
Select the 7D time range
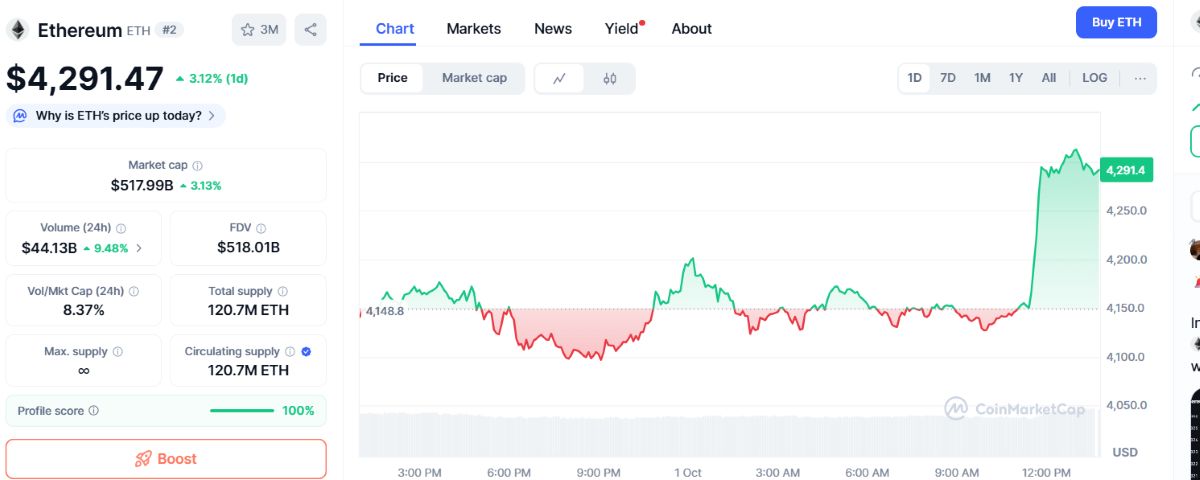point(947,78)
